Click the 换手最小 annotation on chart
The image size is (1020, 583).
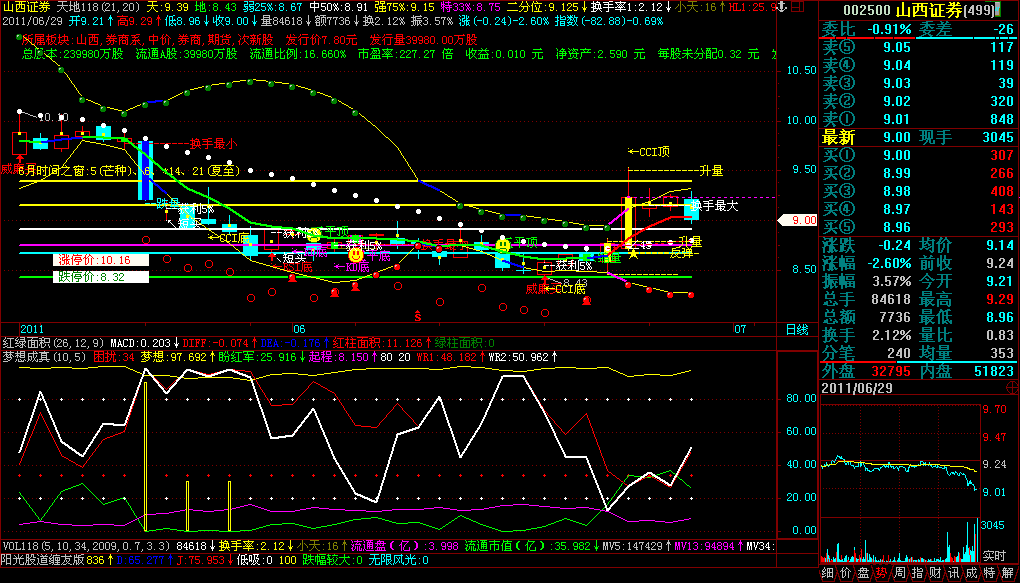pyautogui.click(x=214, y=143)
